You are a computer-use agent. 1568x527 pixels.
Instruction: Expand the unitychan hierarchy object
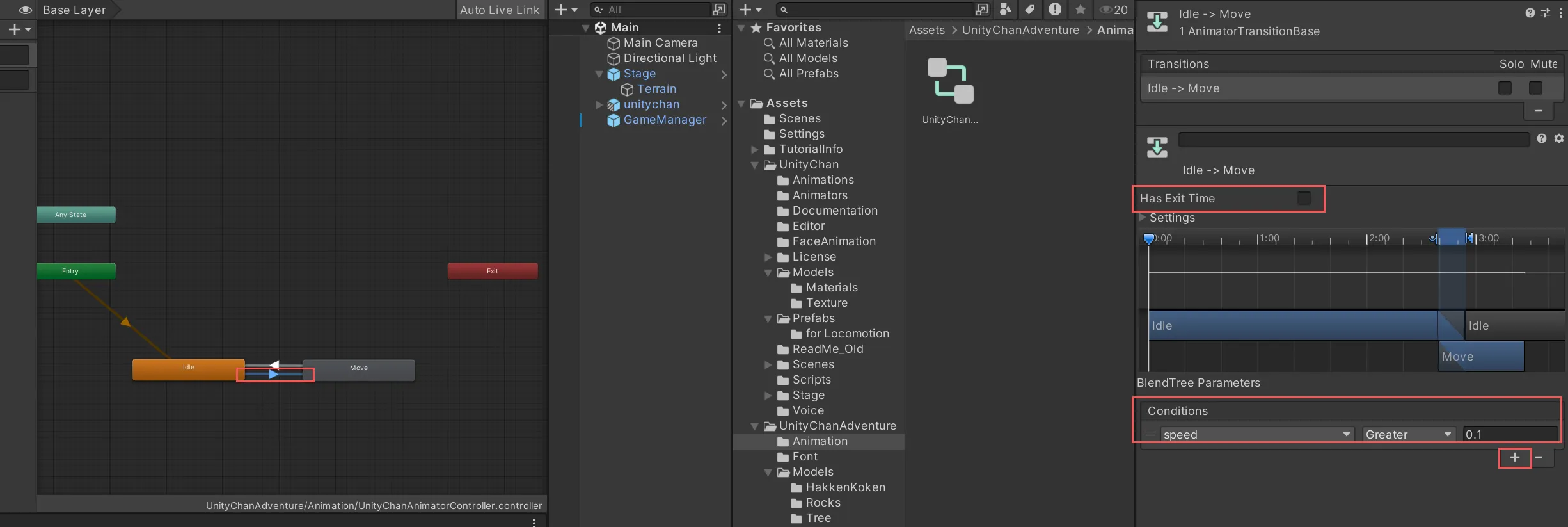coord(599,104)
